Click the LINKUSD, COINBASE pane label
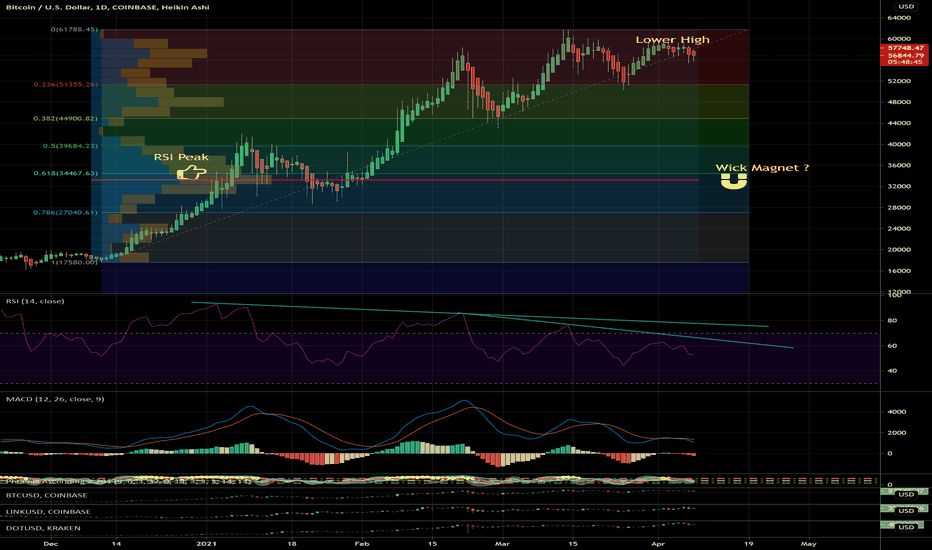The image size is (932, 550). pos(48,511)
